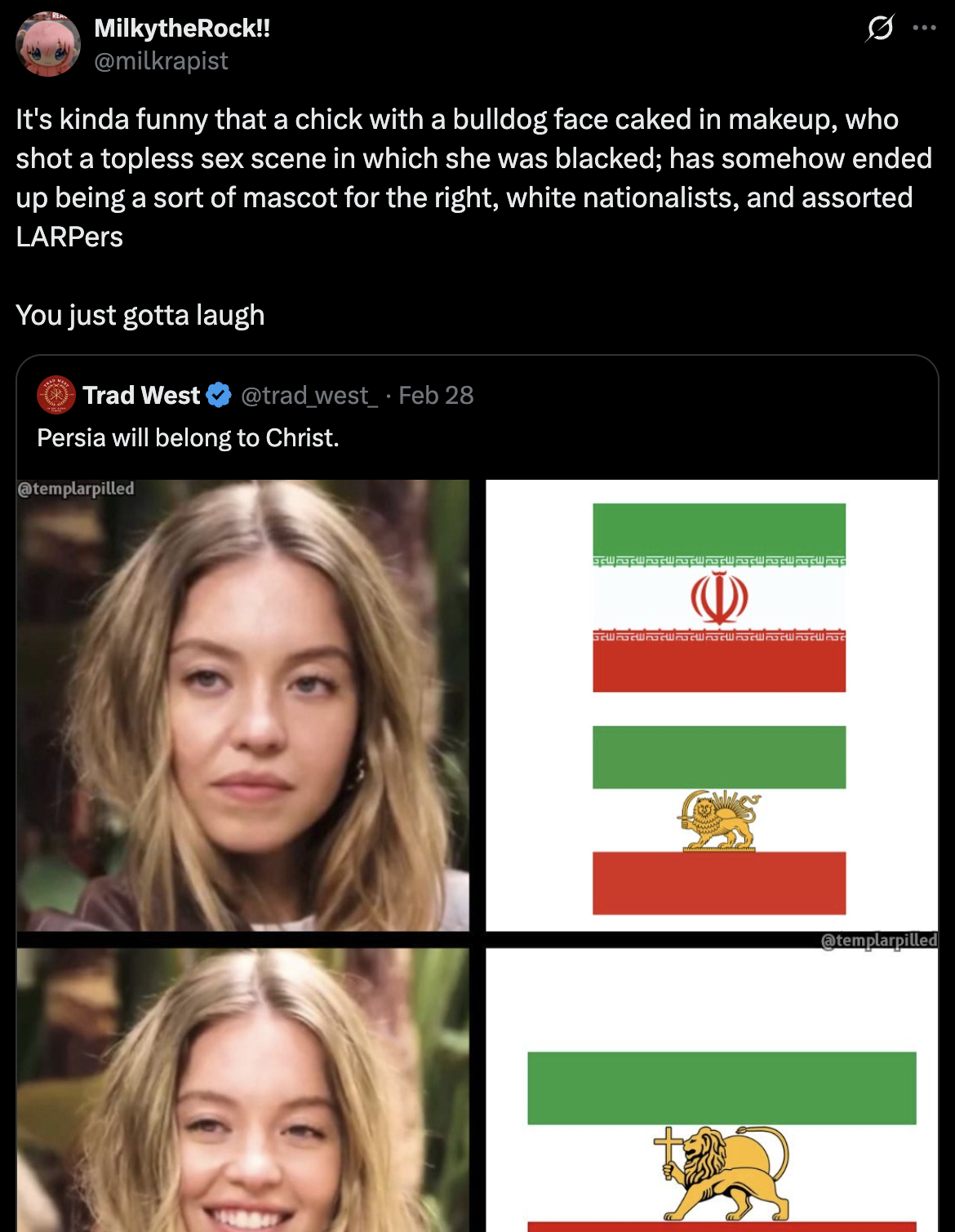Open the top-right flags image
The height and width of the screenshot is (1232, 955).
coord(712,706)
